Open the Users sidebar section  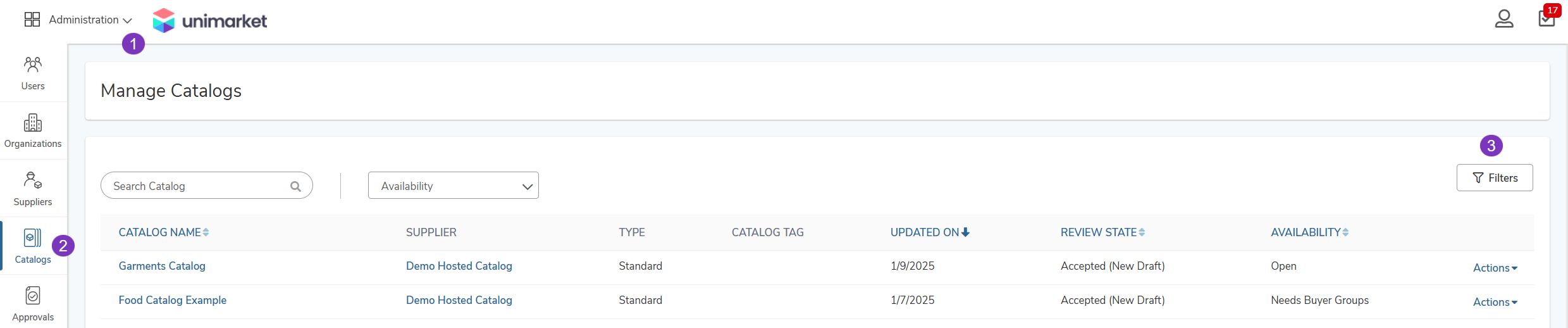(33, 73)
